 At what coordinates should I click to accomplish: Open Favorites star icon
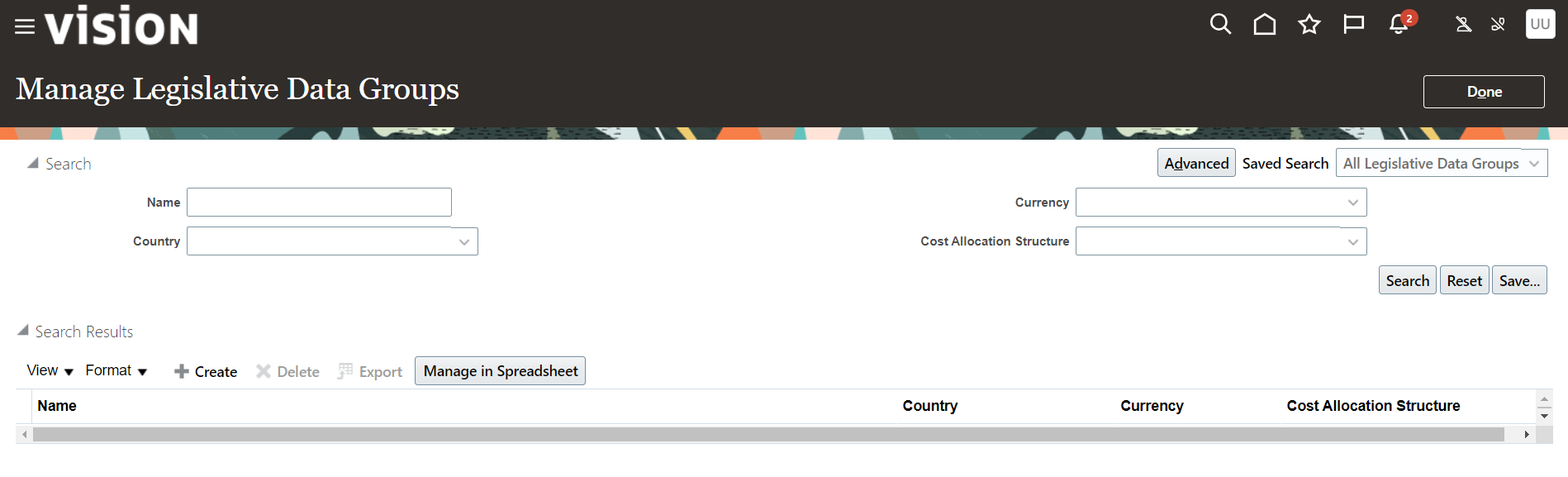coord(1309,25)
